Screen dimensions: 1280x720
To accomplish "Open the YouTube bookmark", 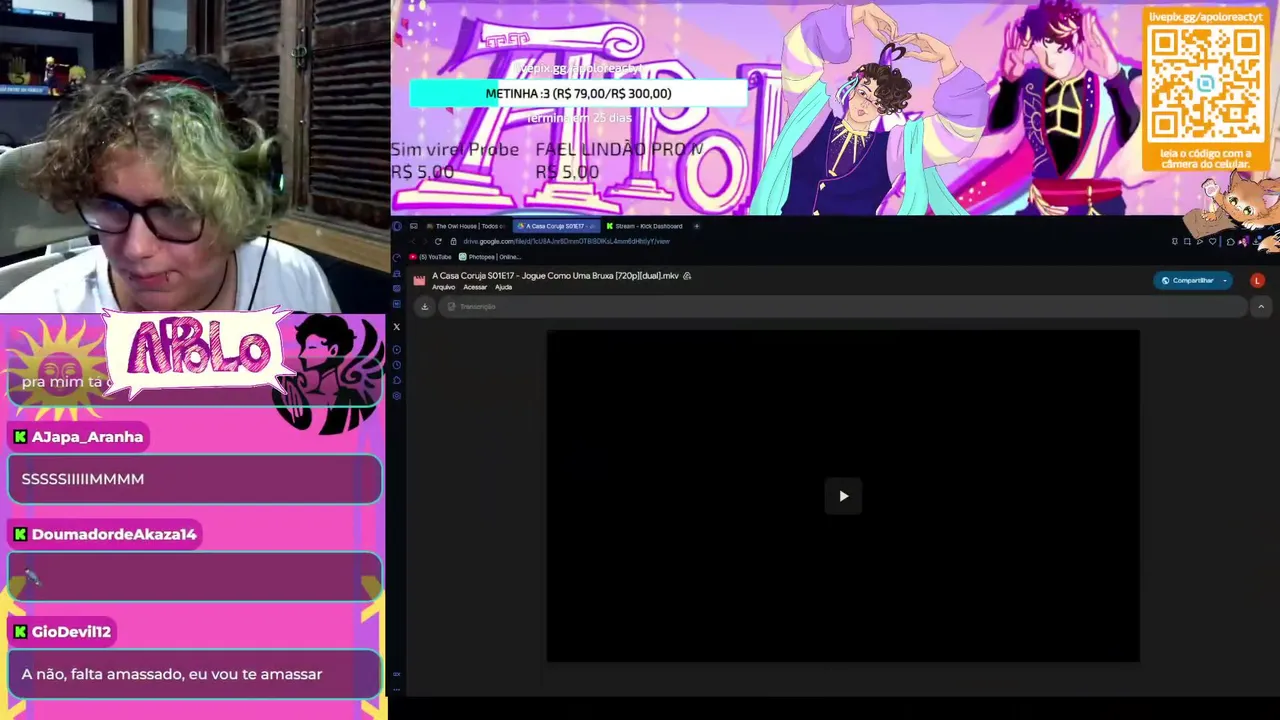I will point(430,257).
